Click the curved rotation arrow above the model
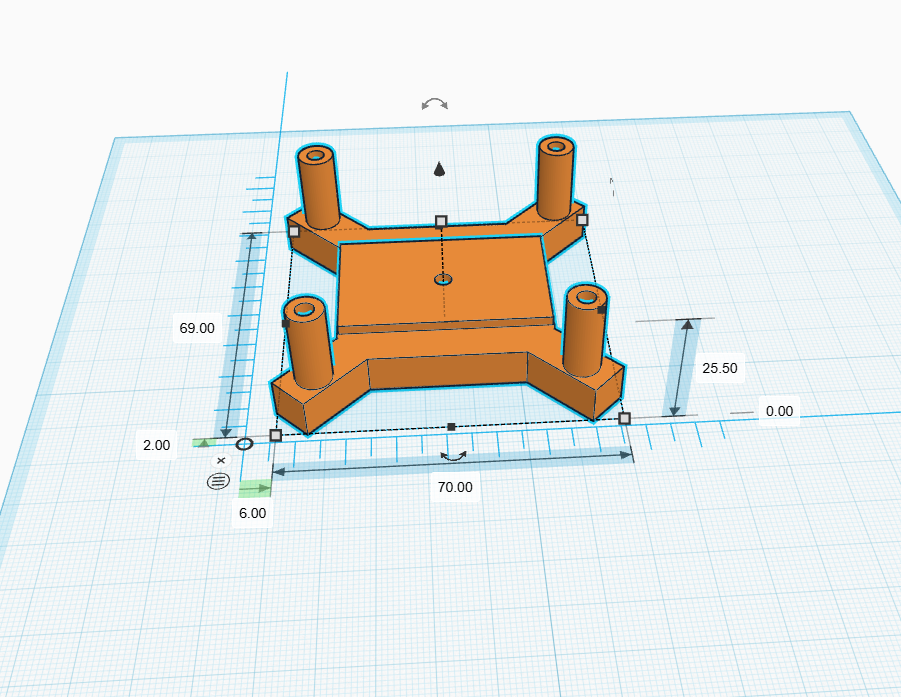Viewport: 902px width, 699px height. (x=434, y=104)
